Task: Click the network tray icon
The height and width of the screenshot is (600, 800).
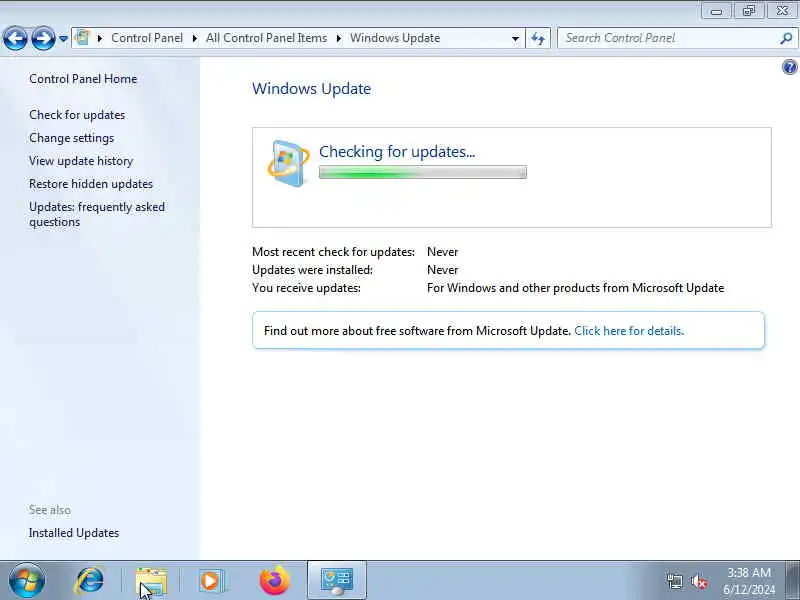Action: point(674,582)
